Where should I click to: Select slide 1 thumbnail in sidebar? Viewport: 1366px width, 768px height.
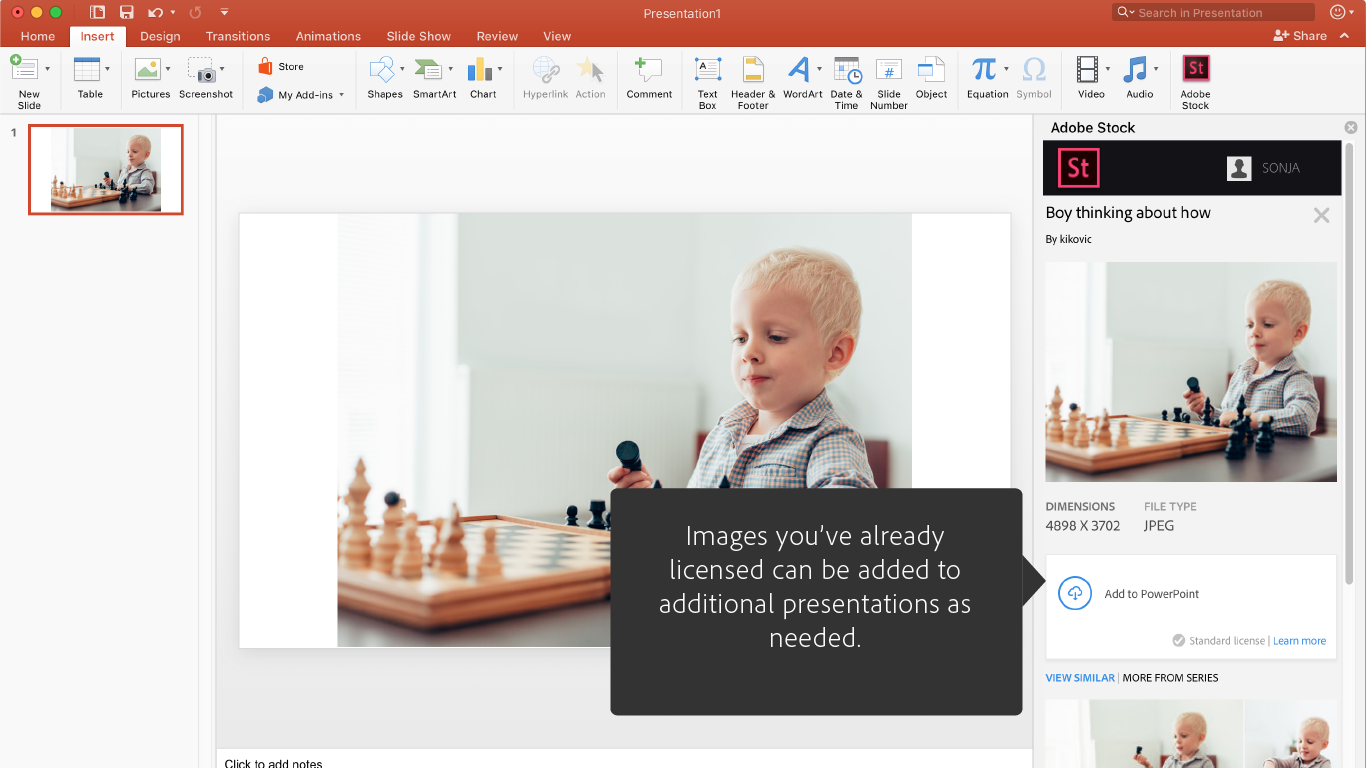106,169
